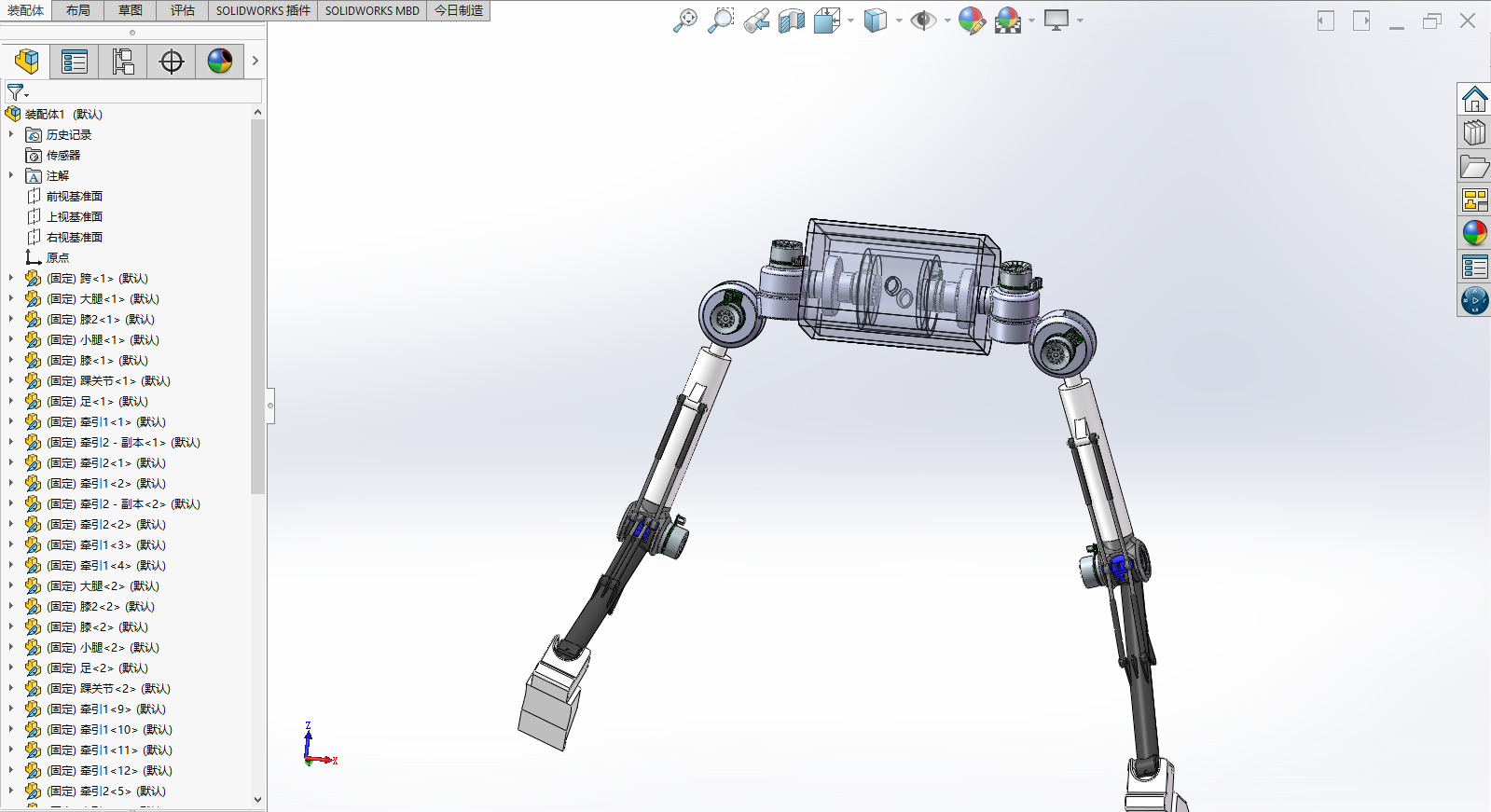Open the Display Style dropdown arrow
The width and height of the screenshot is (1491, 812).
tap(899, 21)
